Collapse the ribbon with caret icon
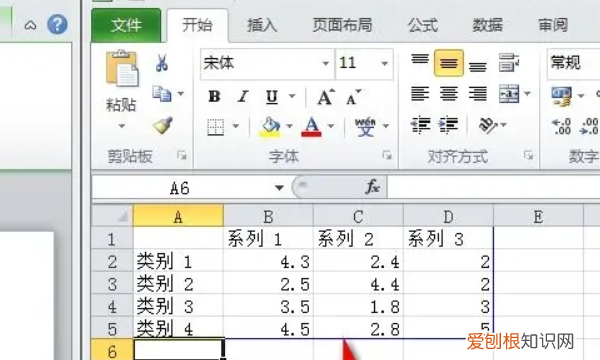 30,25
